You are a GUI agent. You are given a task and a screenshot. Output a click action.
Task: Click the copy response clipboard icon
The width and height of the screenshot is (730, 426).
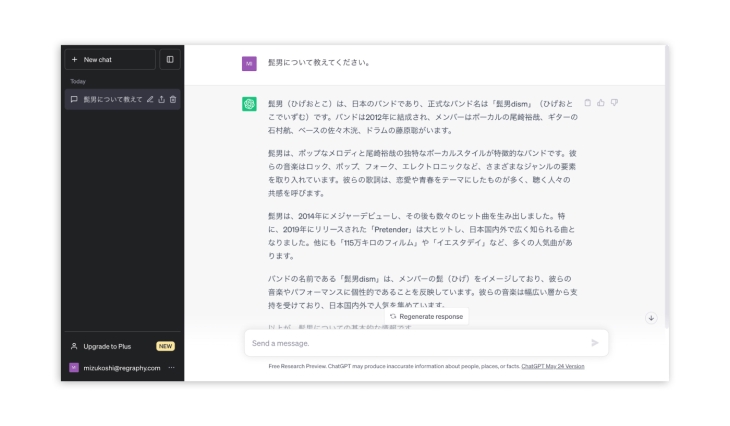(x=588, y=102)
